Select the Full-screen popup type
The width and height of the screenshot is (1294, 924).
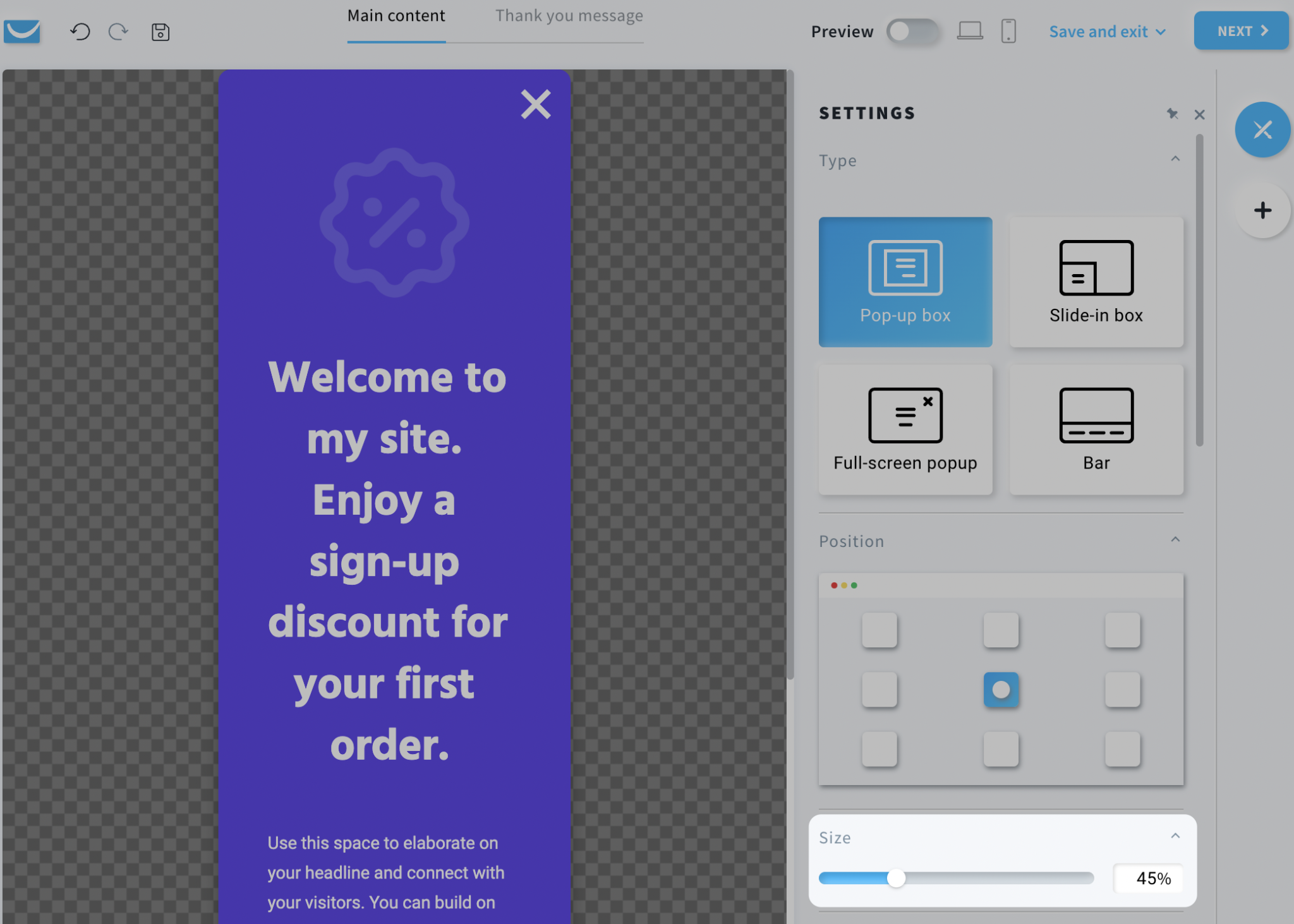pos(905,429)
